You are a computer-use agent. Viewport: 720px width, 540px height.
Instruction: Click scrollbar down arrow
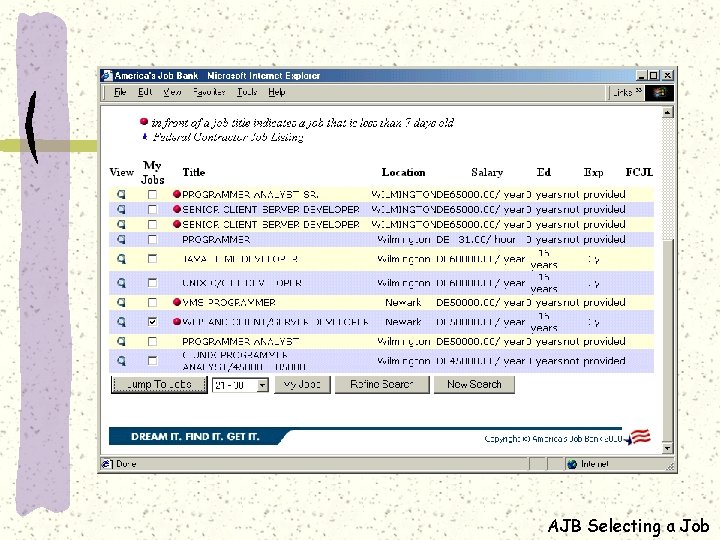click(668, 448)
